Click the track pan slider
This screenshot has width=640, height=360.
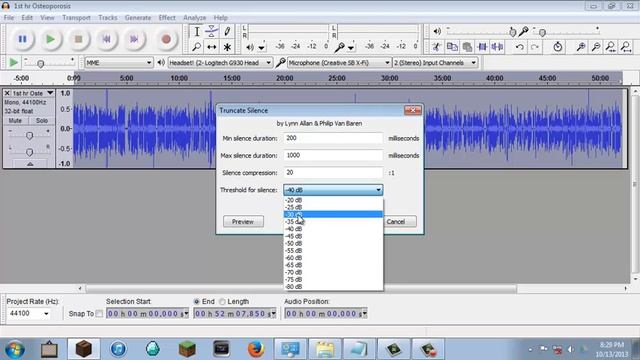[29, 152]
